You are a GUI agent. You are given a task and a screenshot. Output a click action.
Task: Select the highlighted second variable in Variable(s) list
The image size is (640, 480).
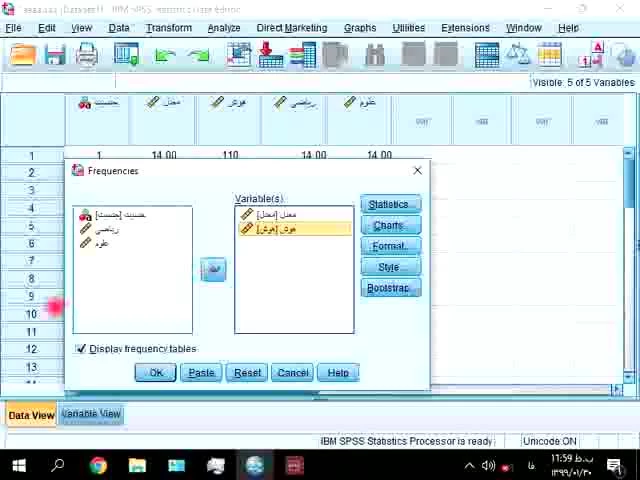(x=293, y=229)
